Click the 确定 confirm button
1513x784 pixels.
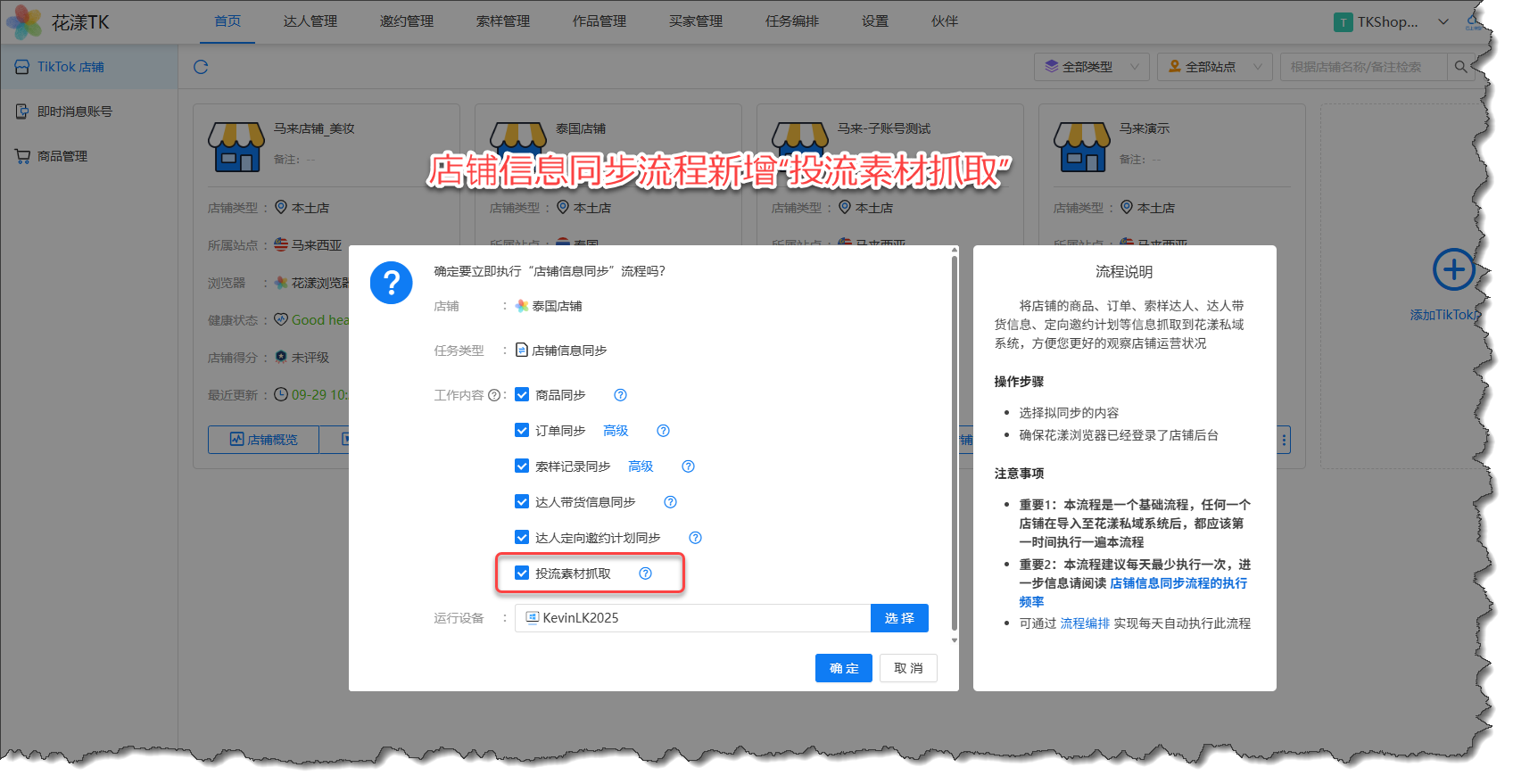click(x=843, y=668)
